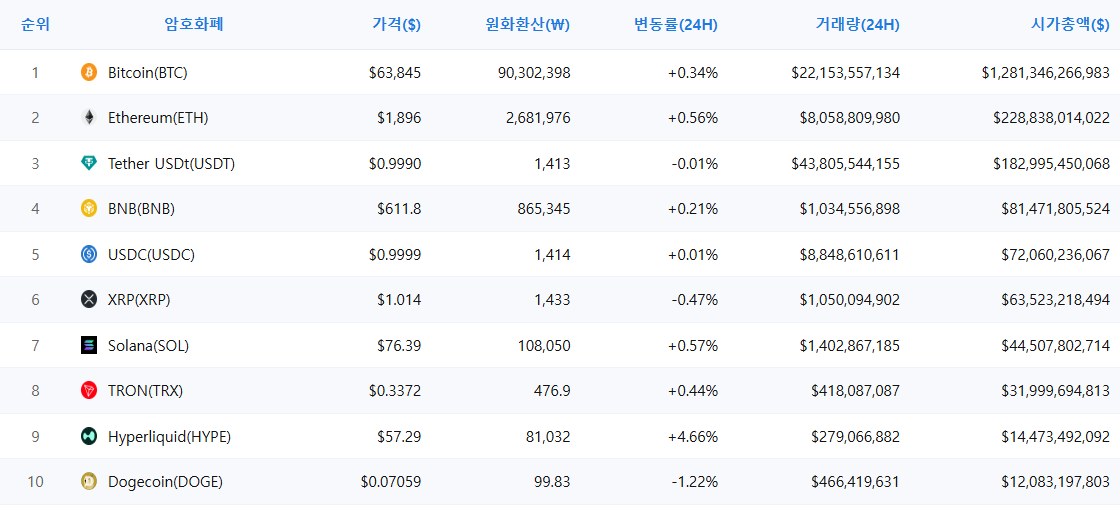Open the TRON(TRX) name link
The image size is (1120, 514).
point(146,390)
